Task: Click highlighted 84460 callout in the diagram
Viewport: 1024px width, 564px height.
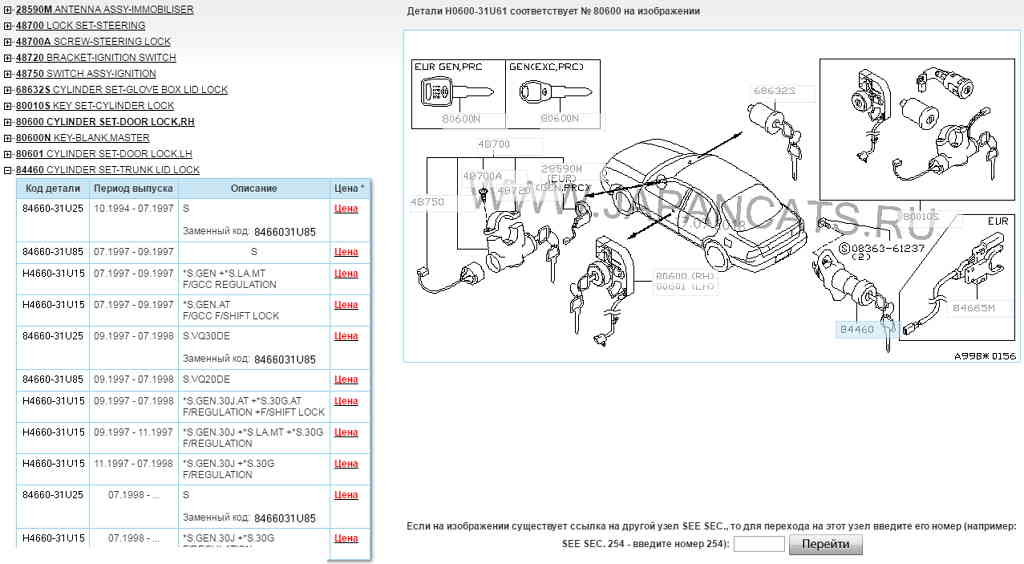Action: [857, 328]
